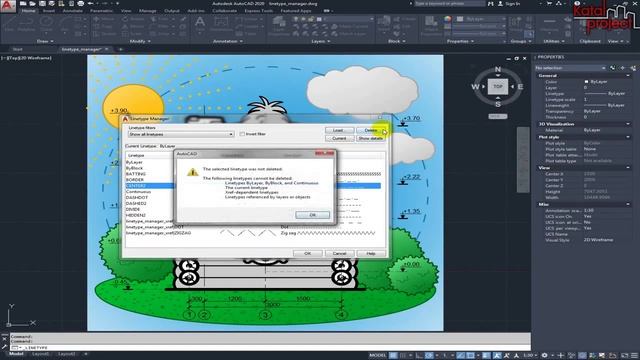Switch to the Layout1 tab
This screenshot has height=360, width=640.
(41, 354)
